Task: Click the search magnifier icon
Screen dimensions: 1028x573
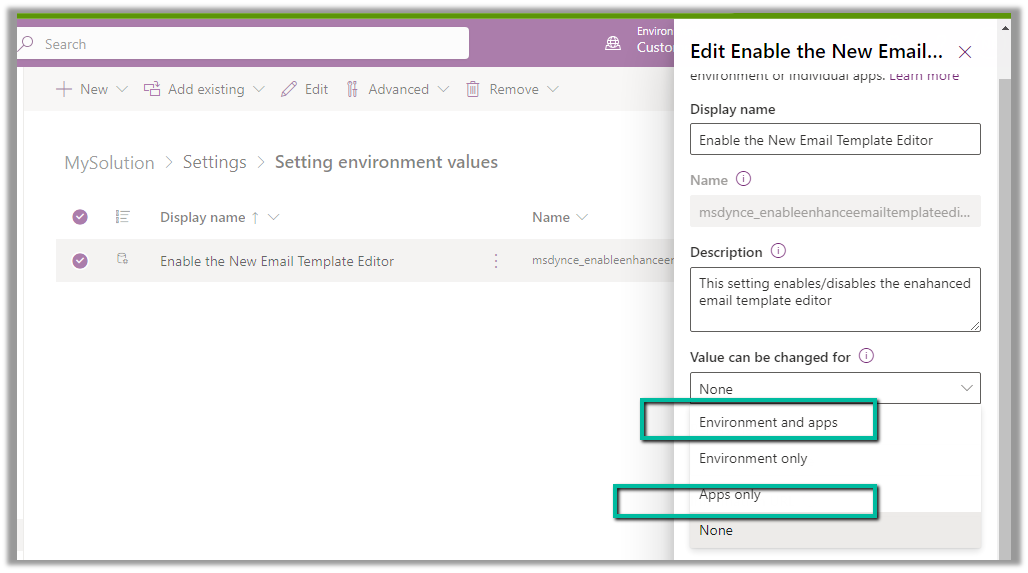Action: [27, 44]
